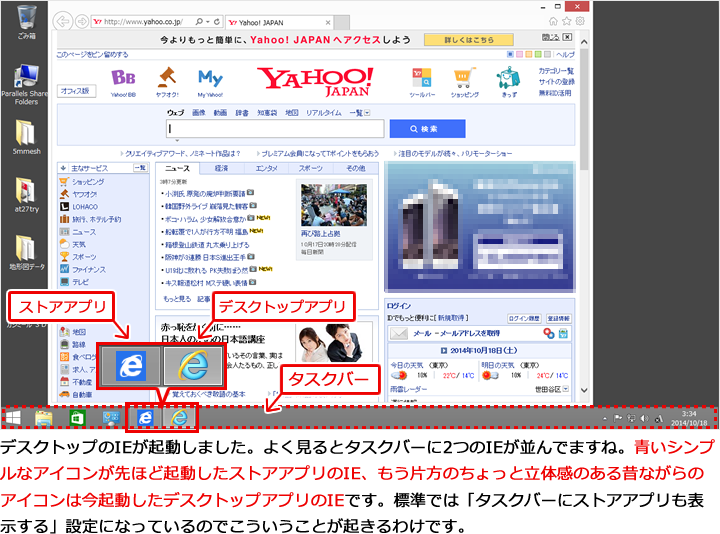
Task: Click the blue 検索 search button
Action: coord(428,129)
